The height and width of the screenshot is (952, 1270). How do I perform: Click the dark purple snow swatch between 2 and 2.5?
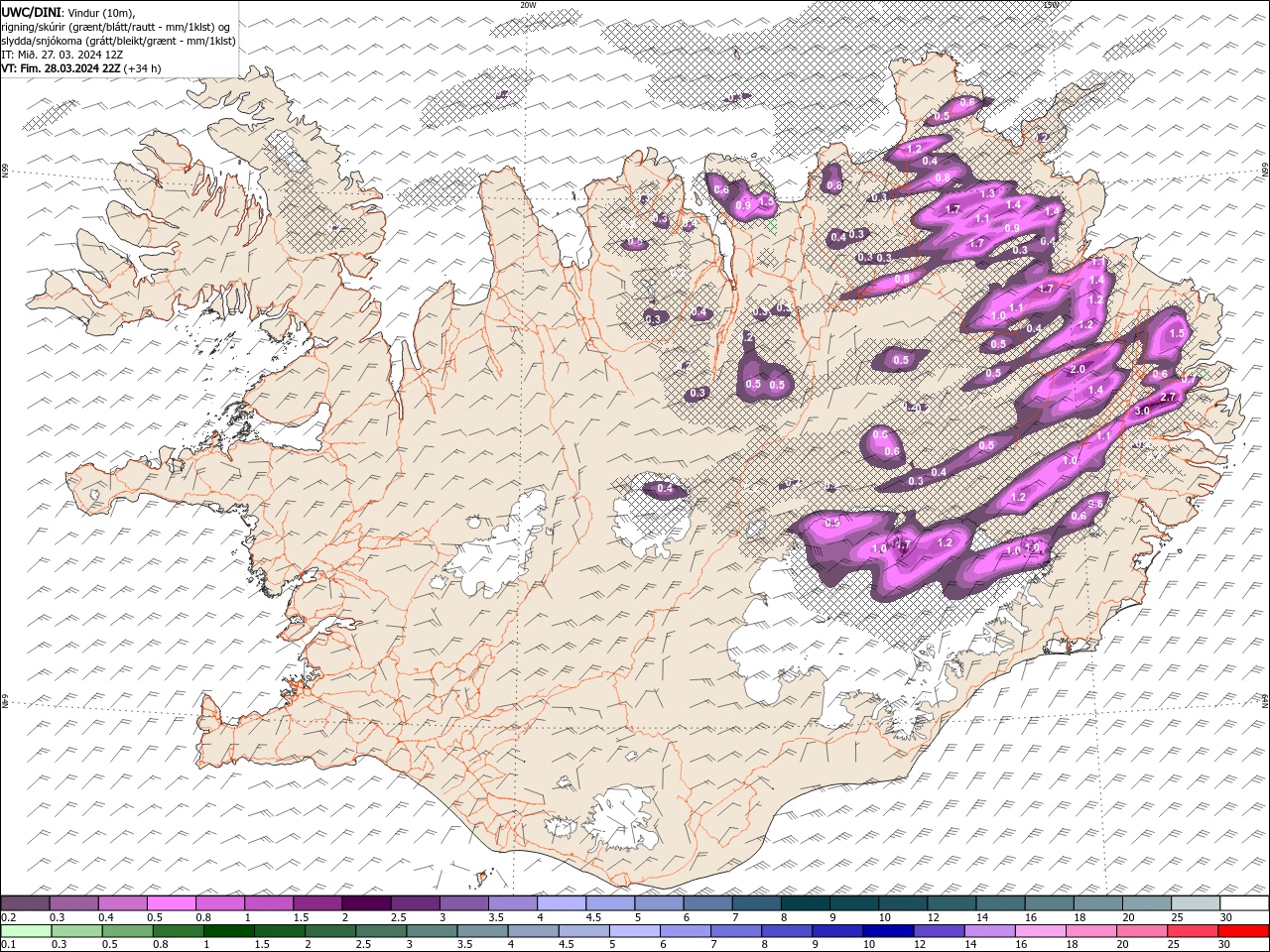(366, 902)
